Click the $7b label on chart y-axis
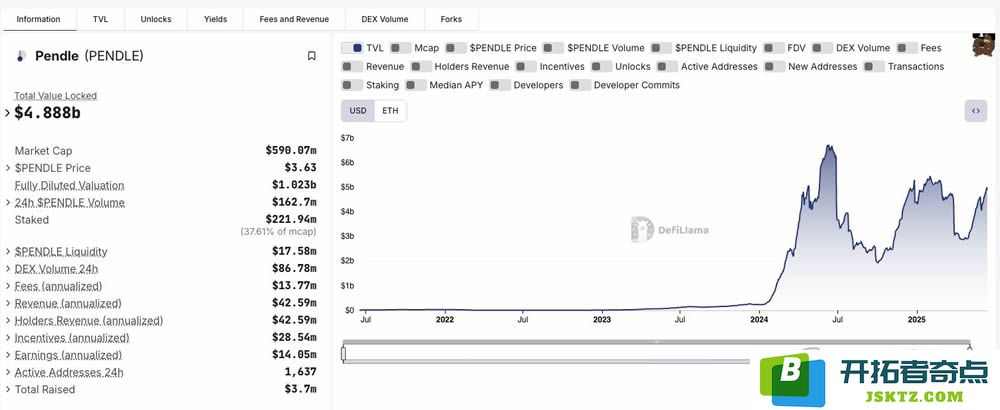The height and width of the screenshot is (410, 1000). pyautogui.click(x=348, y=138)
